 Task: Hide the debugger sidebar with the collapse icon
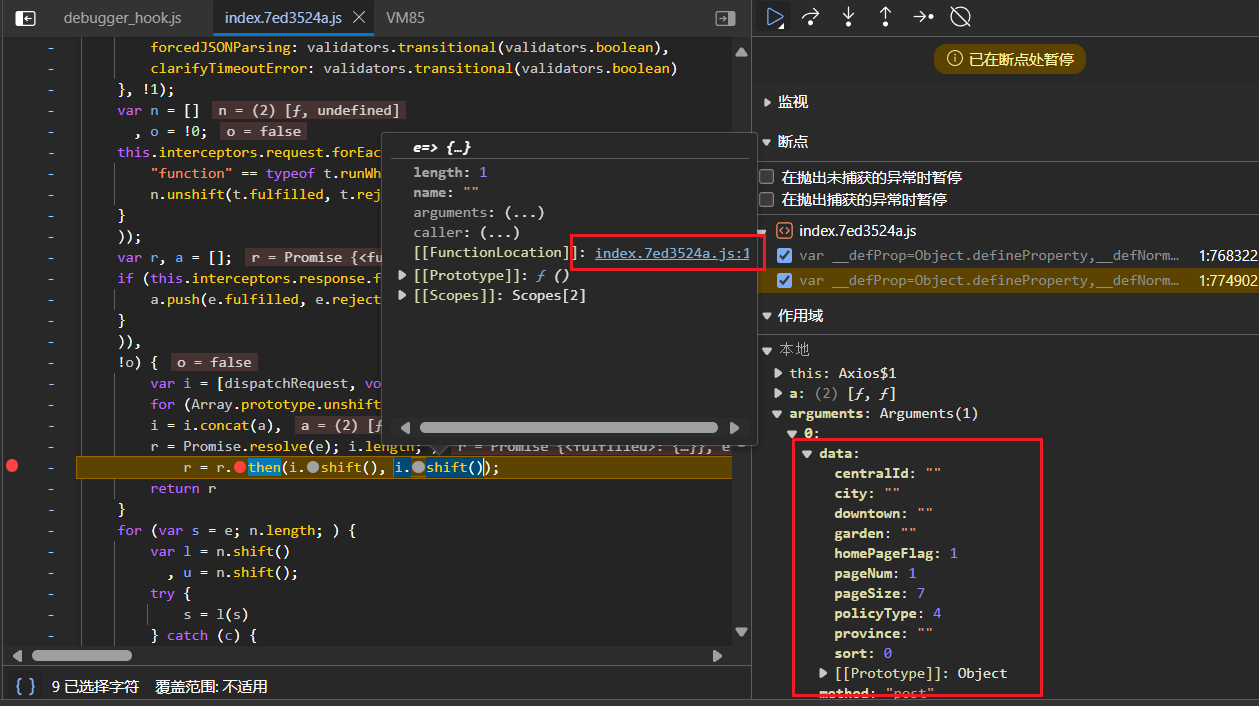725,18
